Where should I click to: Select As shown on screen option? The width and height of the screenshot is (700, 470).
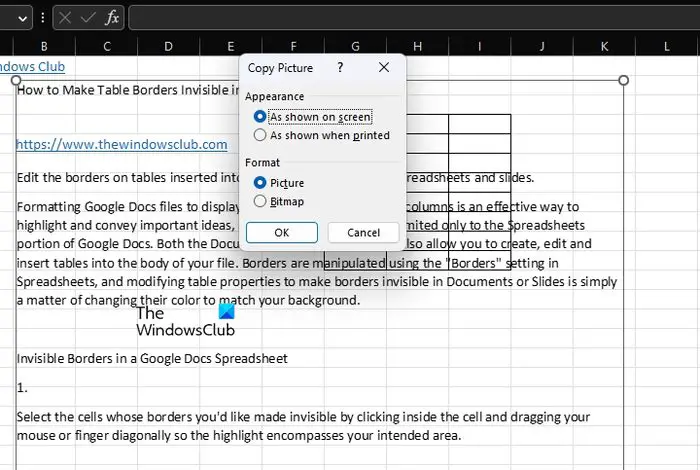tap(312, 117)
